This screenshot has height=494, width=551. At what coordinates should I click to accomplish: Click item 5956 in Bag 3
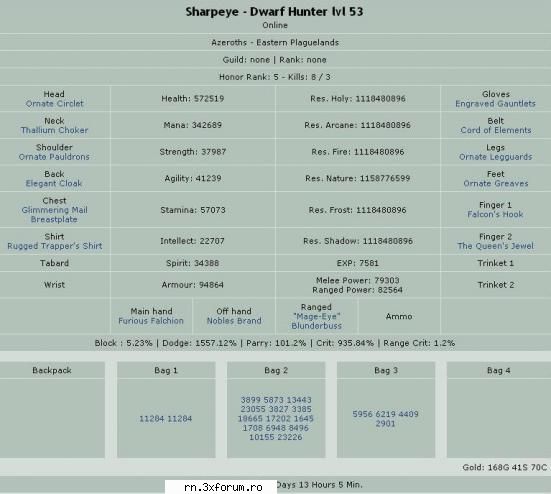tap(362, 414)
